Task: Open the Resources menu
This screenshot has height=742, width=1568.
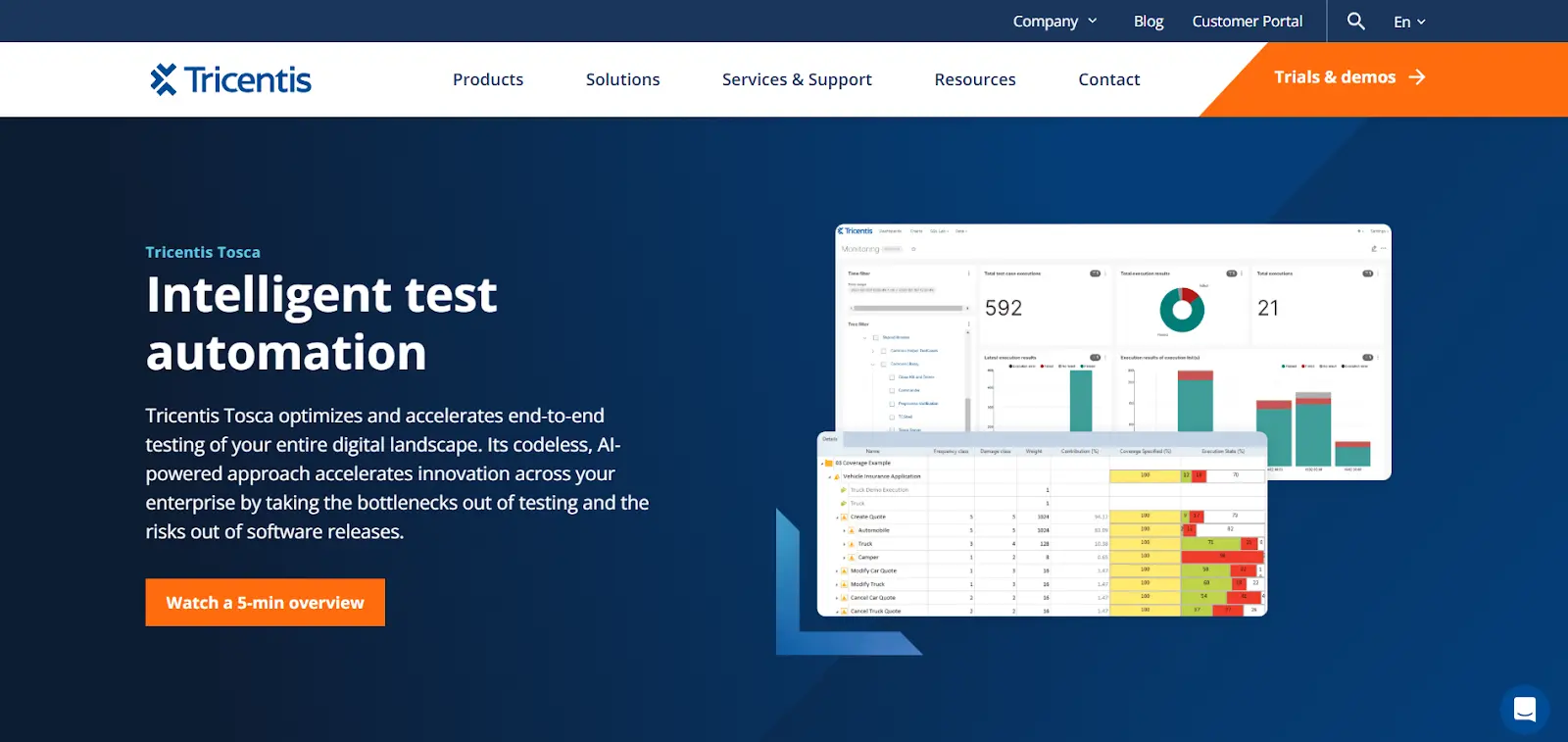Action: pos(975,79)
